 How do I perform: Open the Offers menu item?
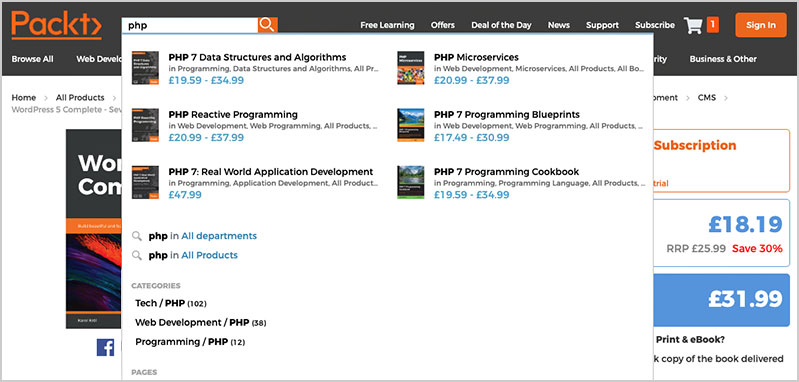[443, 25]
